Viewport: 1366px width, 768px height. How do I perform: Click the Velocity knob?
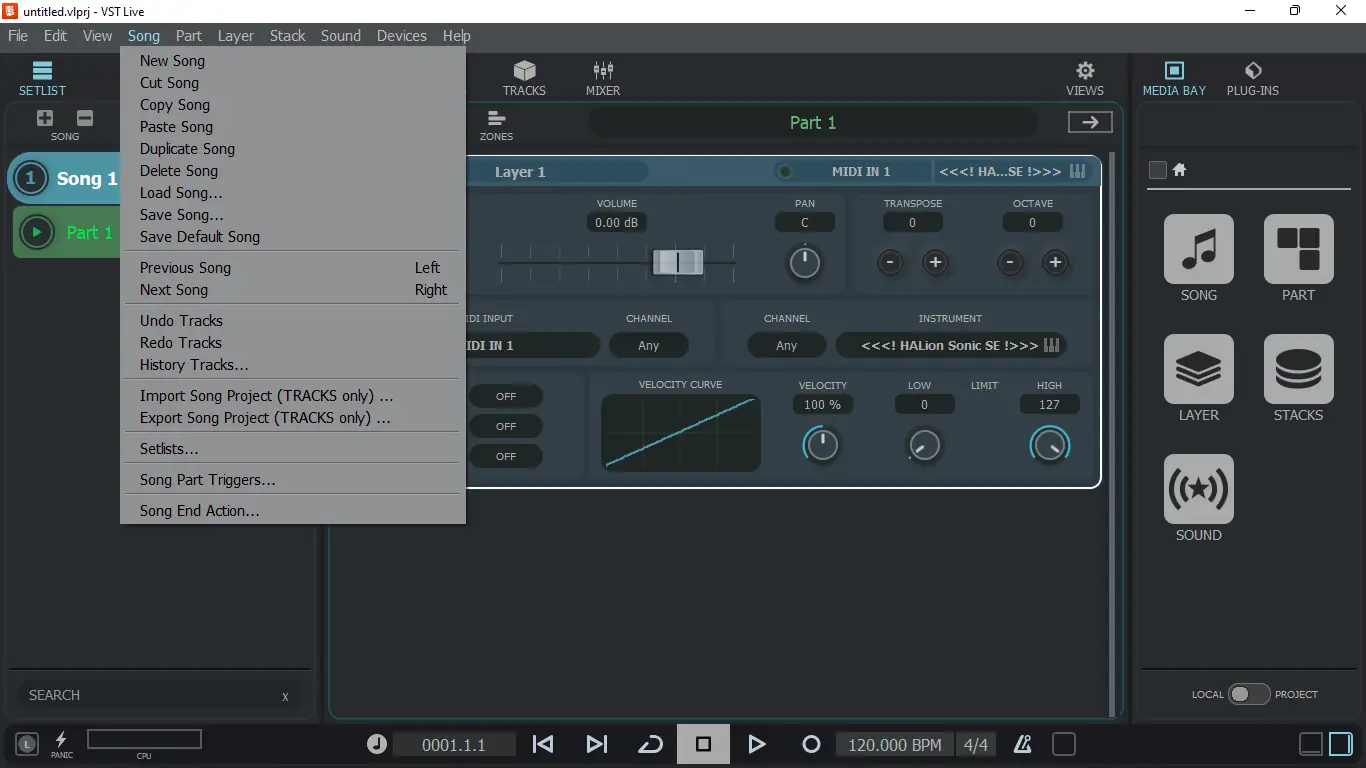822,445
